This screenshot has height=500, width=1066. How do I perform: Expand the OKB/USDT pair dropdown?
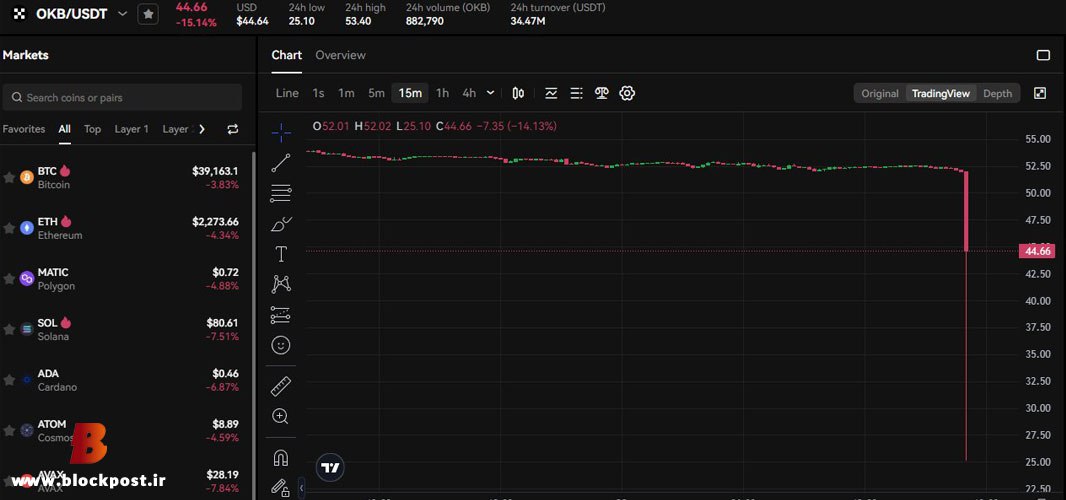point(122,14)
